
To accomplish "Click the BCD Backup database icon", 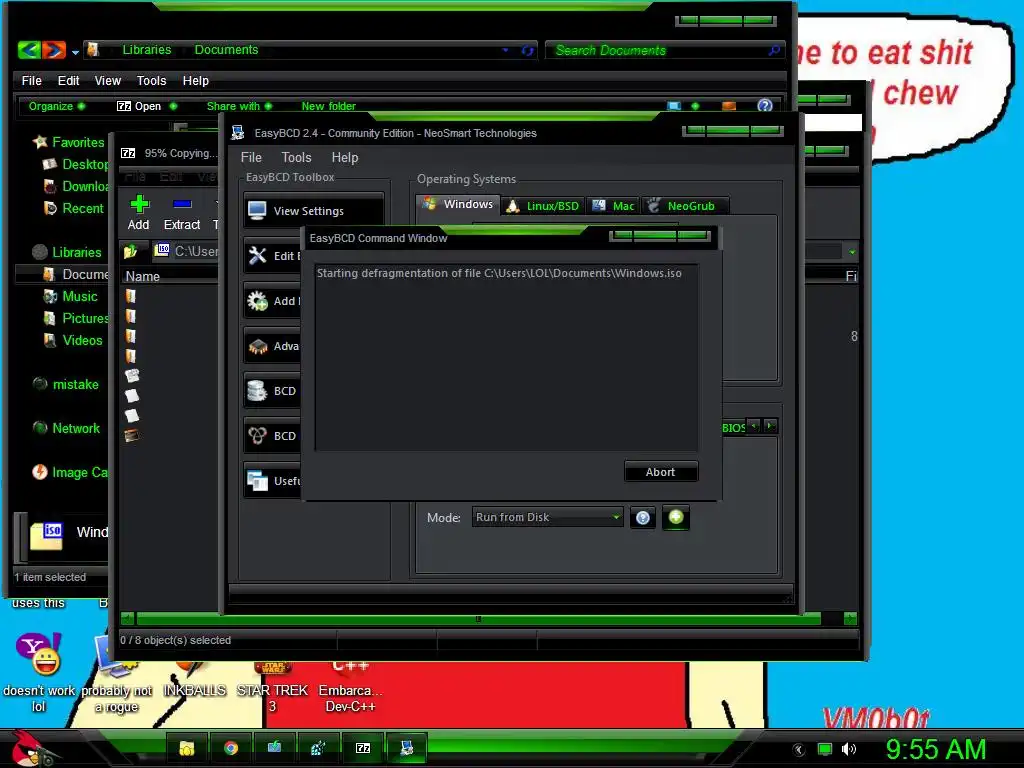I will pos(257,391).
